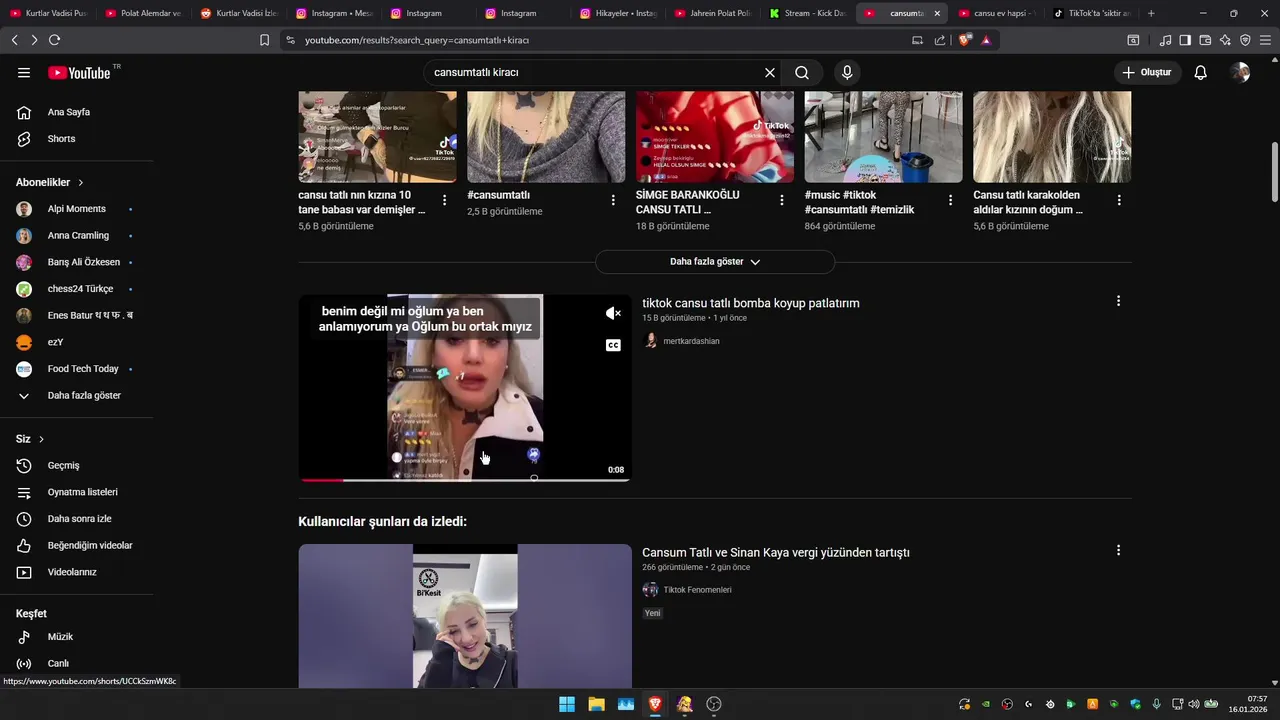
Task: Open the chess24 Türkçe subscription
Action: [76, 289]
